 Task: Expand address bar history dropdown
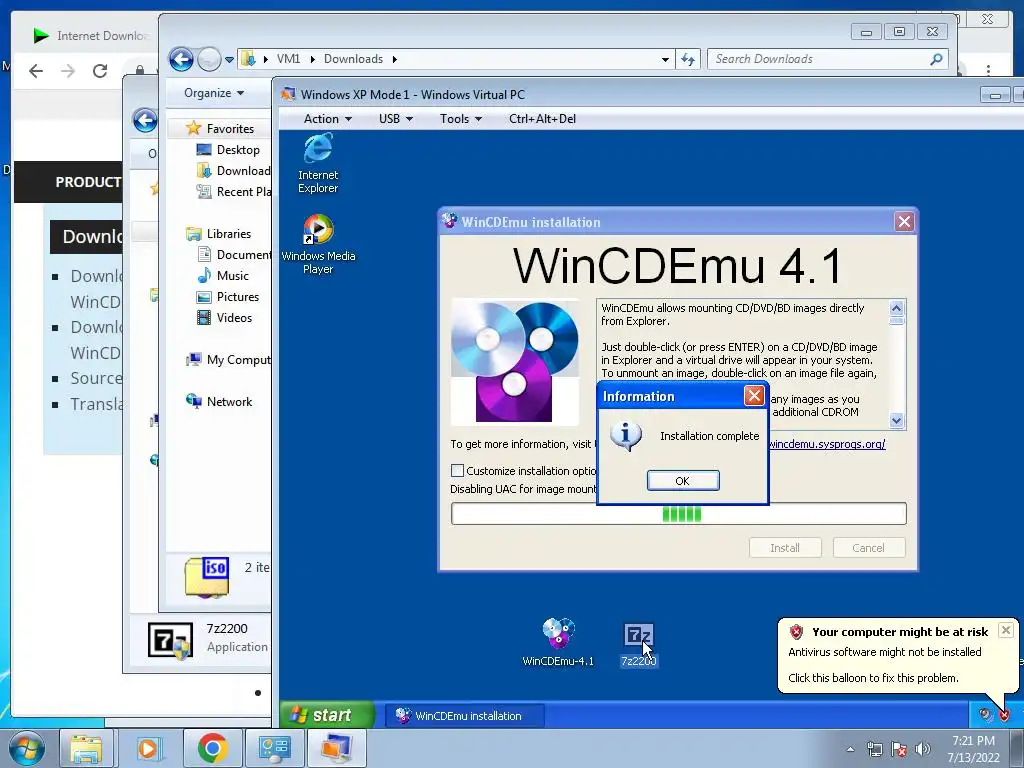[x=665, y=59]
